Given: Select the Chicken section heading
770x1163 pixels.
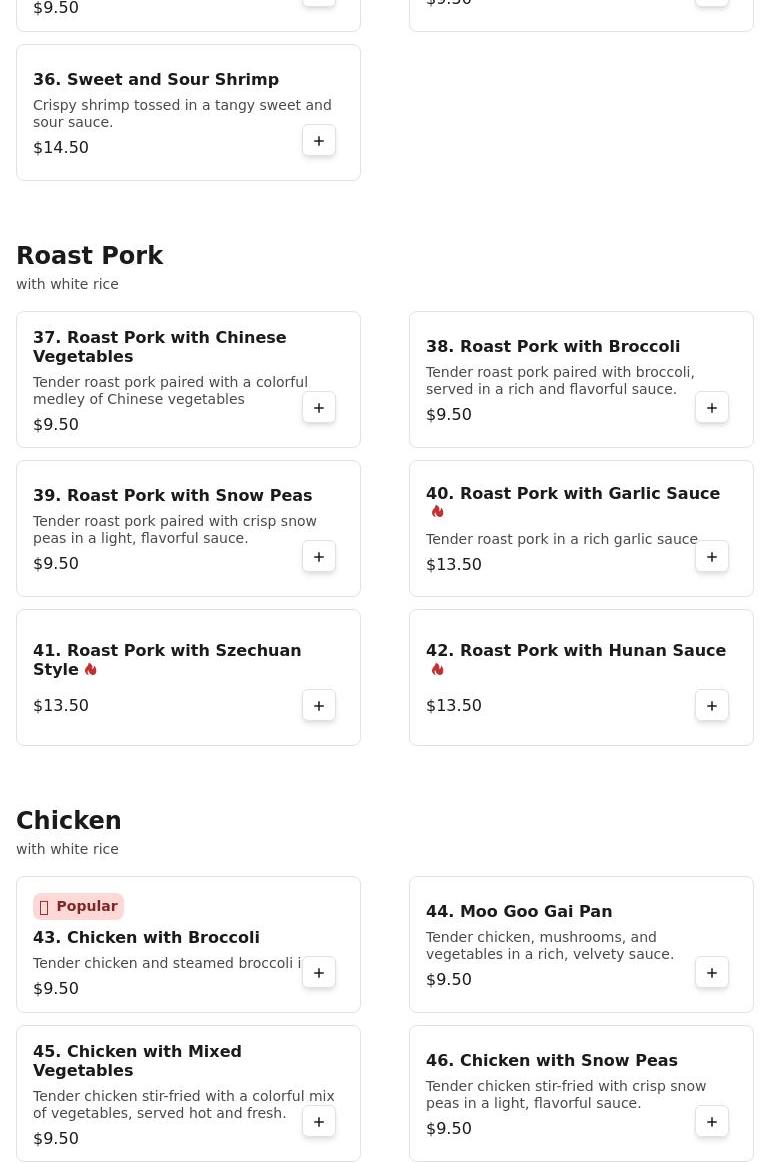Looking at the screenshot, I should coord(68,821).
